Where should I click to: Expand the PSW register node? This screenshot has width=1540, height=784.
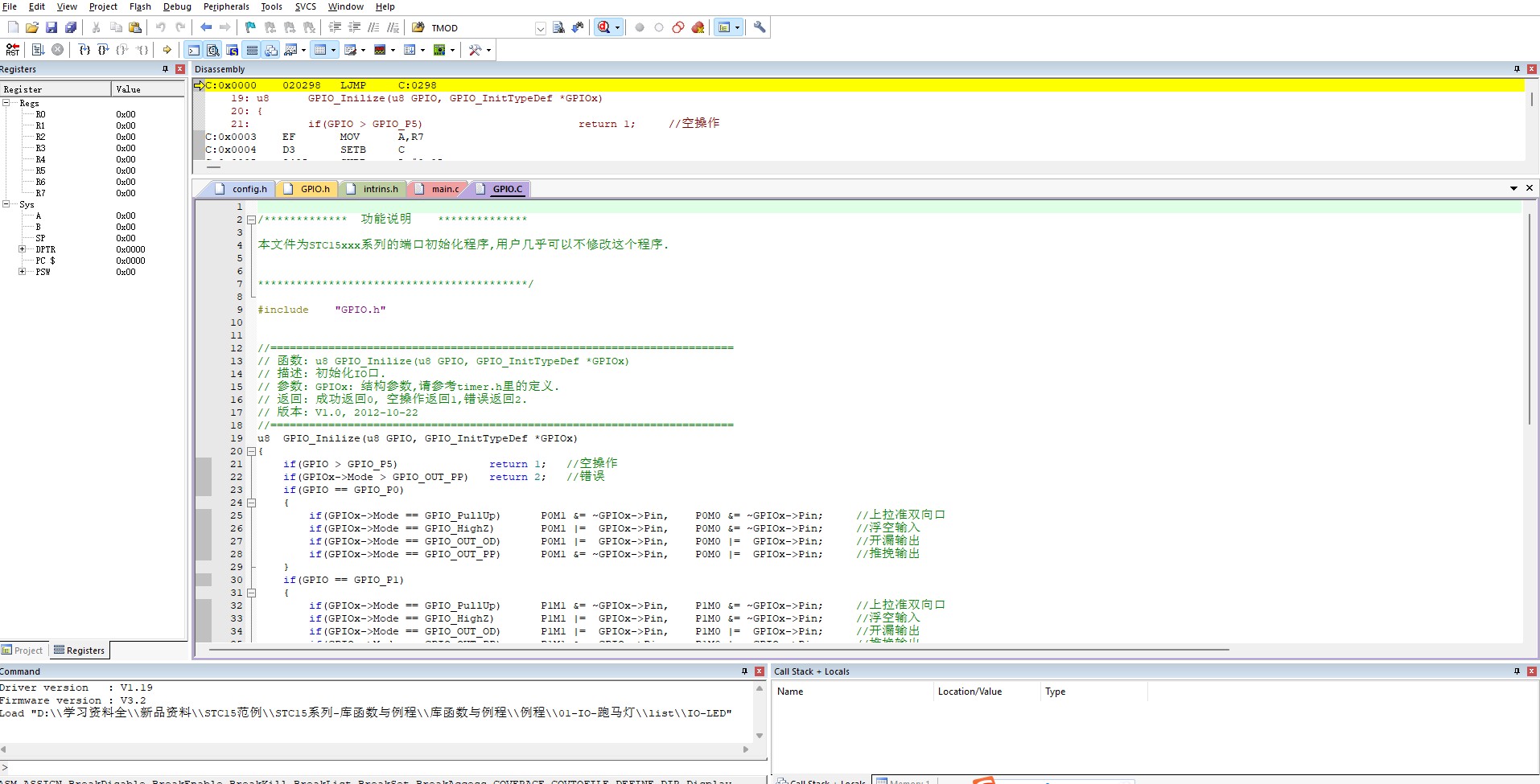(23, 272)
